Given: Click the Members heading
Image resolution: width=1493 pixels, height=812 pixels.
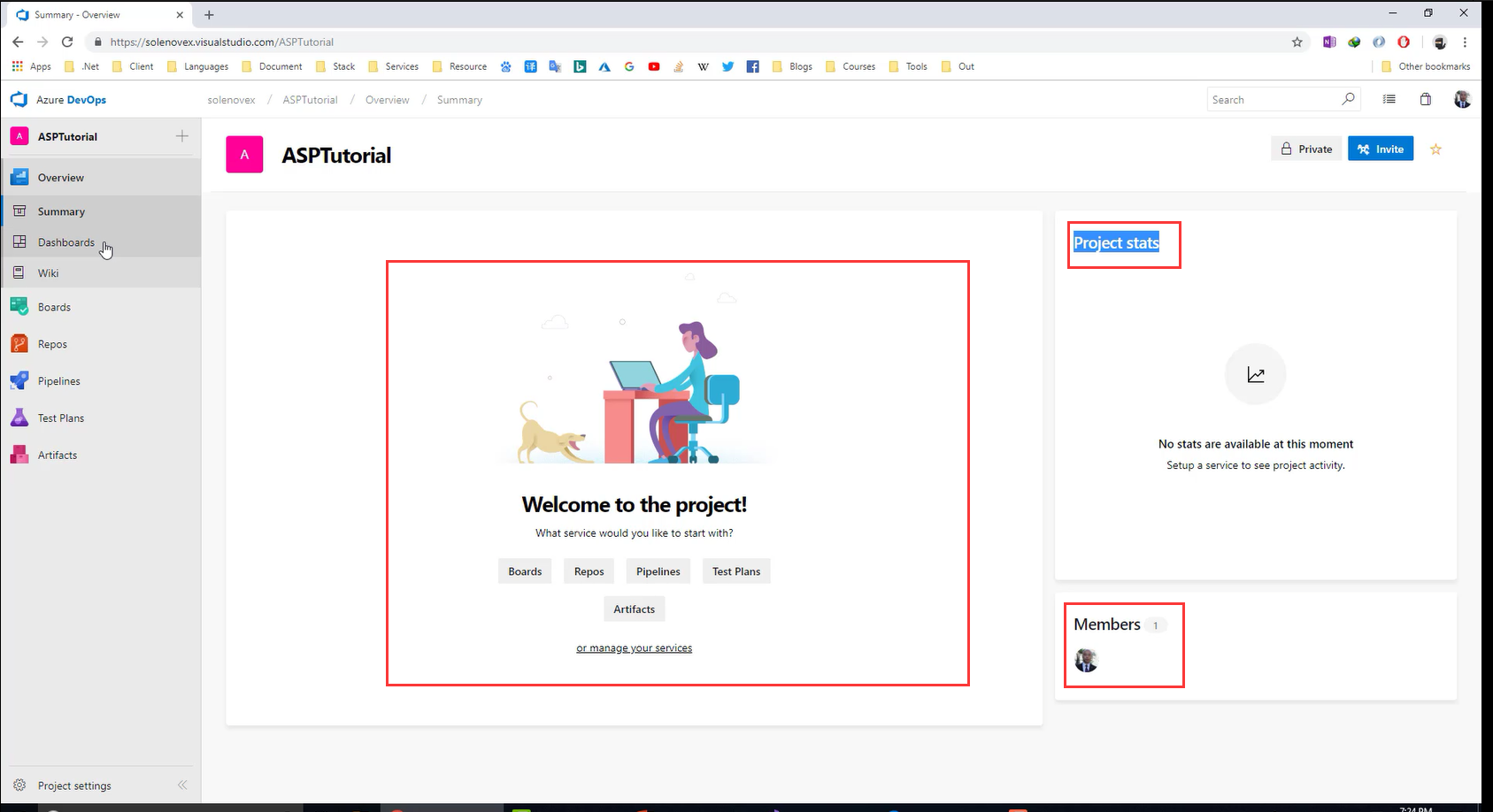Looking at the screenshot, I should 1107,624.
